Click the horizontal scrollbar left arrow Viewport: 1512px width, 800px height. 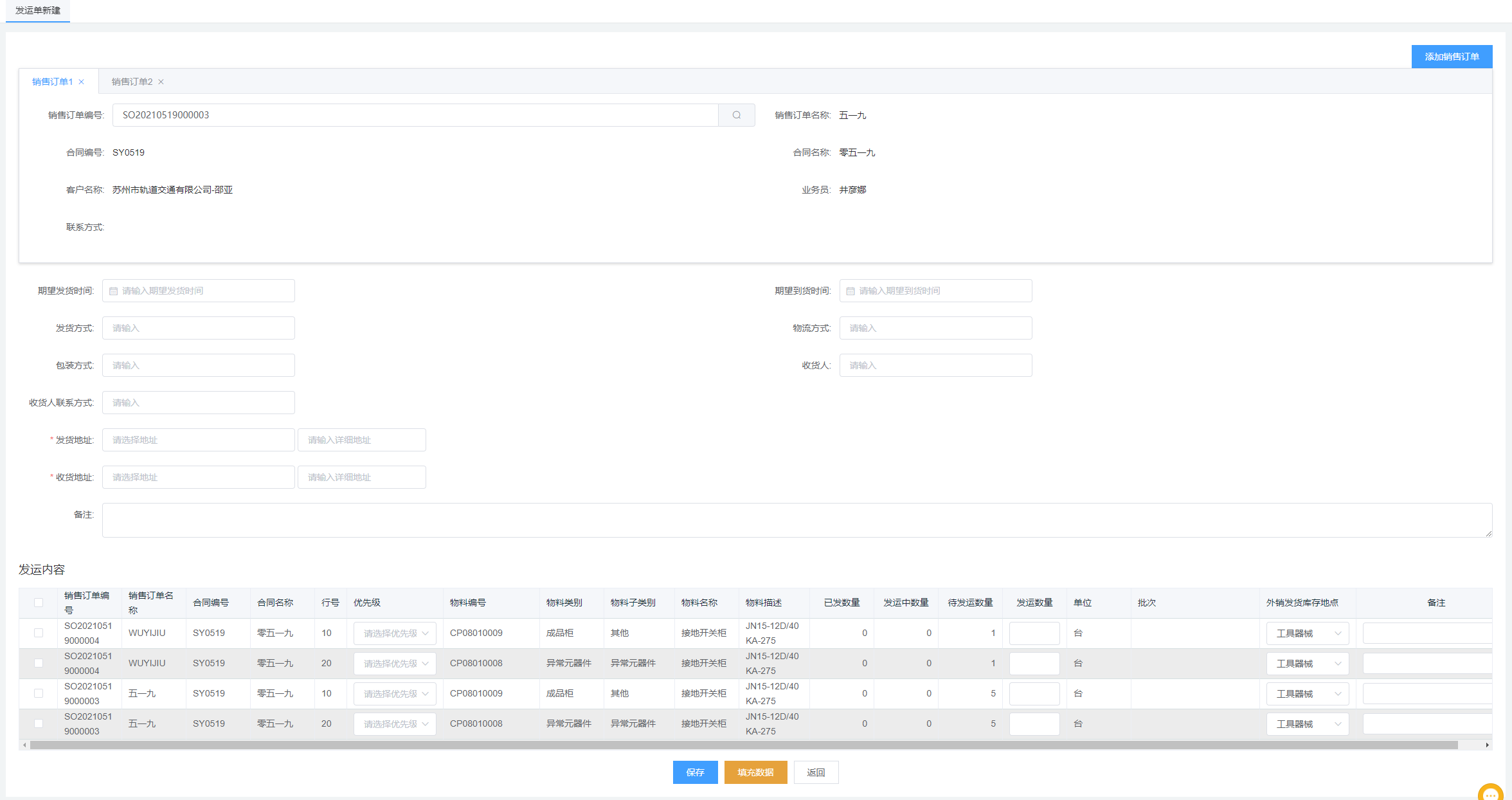[x=24, y=745]
